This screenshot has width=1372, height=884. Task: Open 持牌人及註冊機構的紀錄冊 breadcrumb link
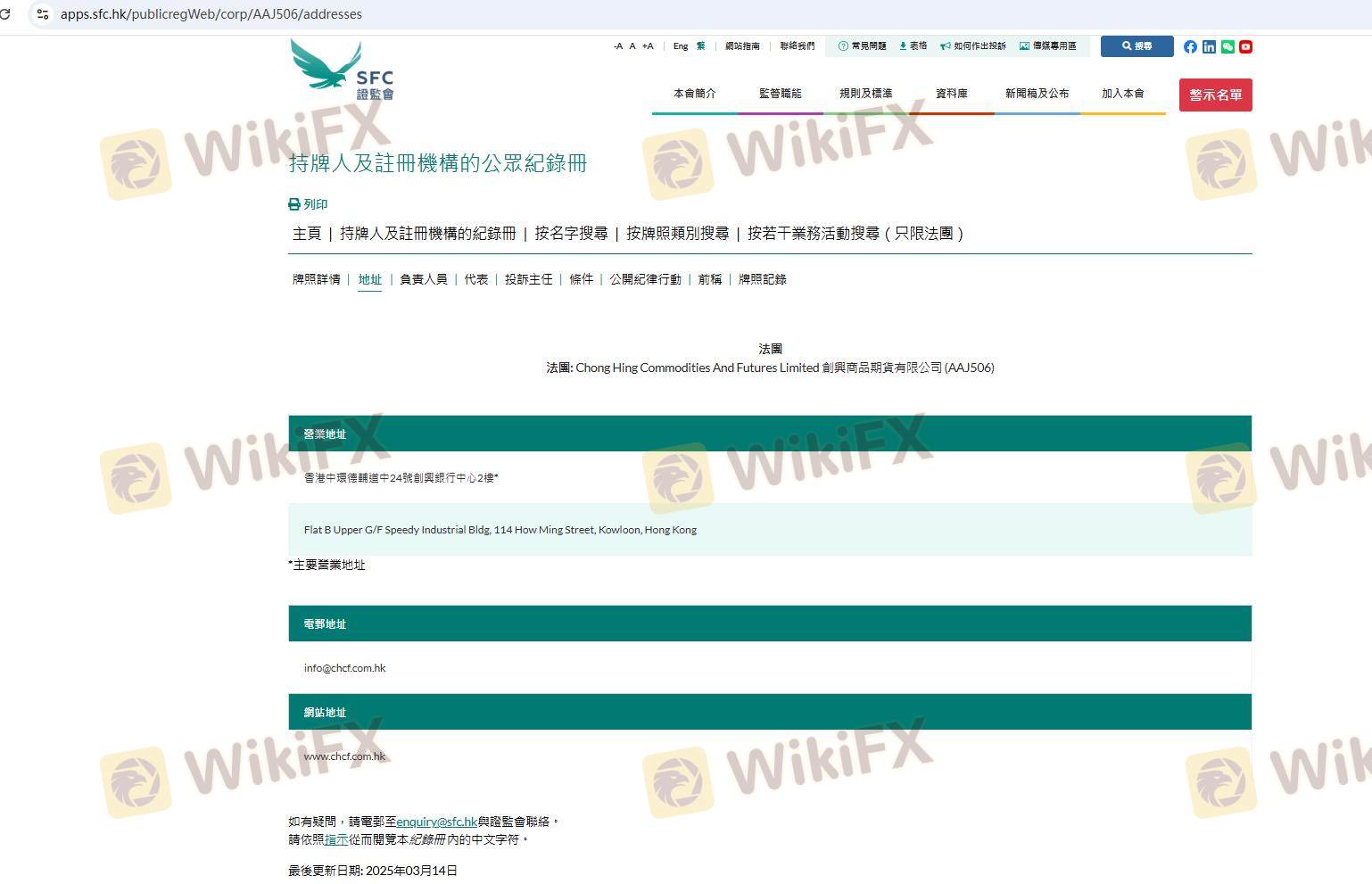[428, 234]
